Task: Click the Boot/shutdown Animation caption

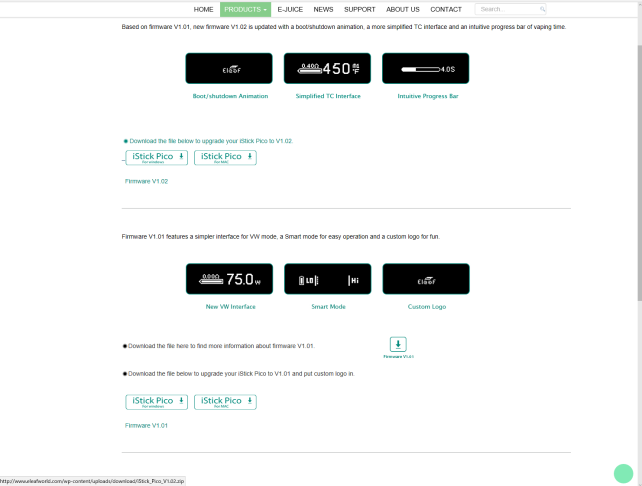Action: 230,96
